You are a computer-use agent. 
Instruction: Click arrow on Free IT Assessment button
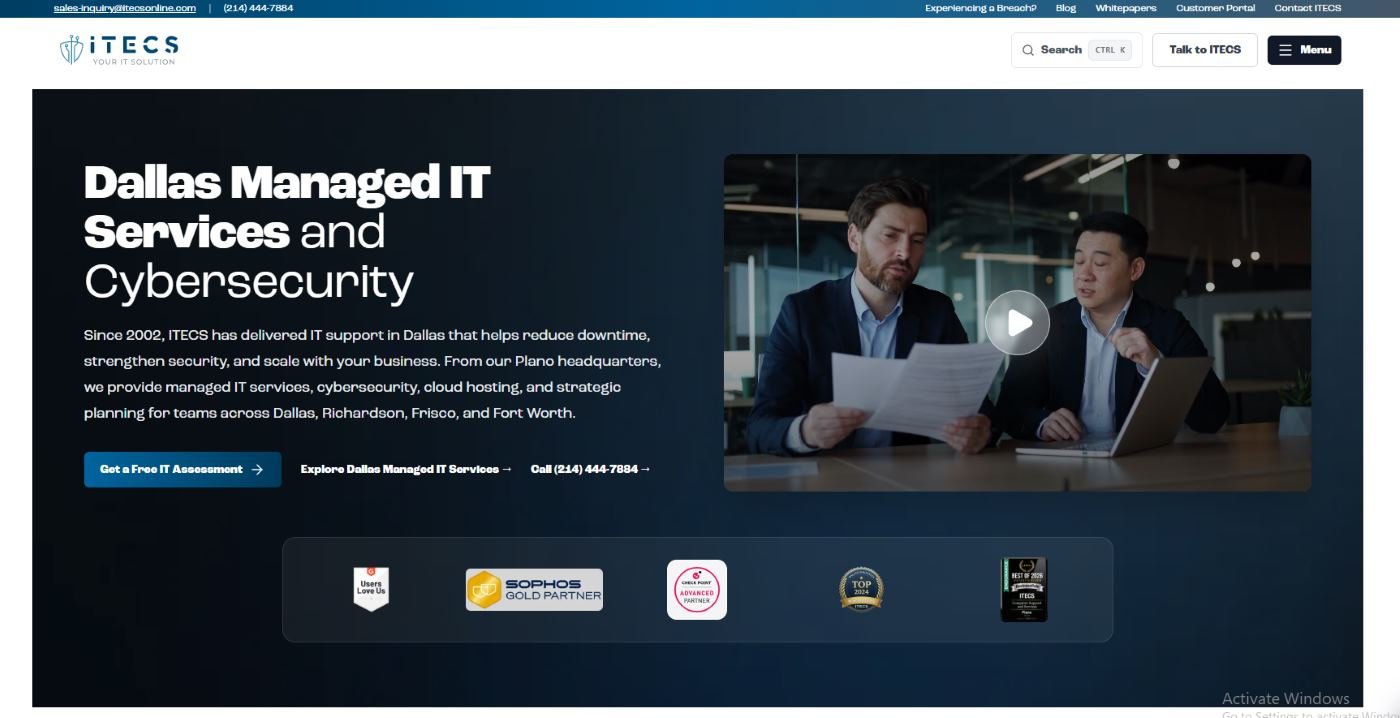point(257,469)
